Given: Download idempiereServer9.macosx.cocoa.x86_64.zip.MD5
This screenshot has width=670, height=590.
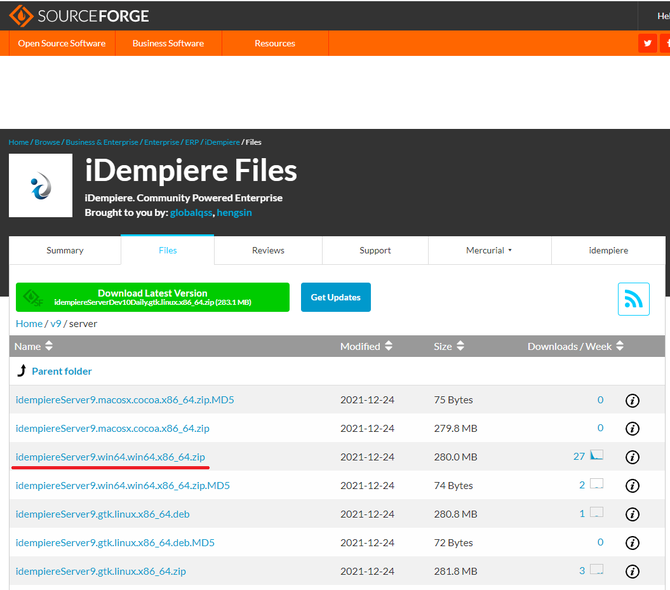Looking at the screenshot, I should coord(125,400).
